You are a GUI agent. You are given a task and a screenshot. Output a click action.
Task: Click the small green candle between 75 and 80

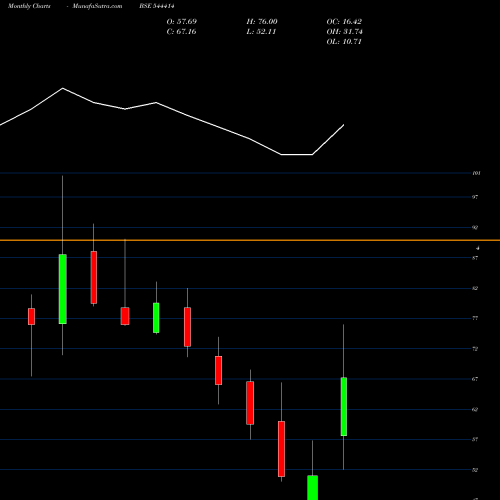[x=156, y=318]
